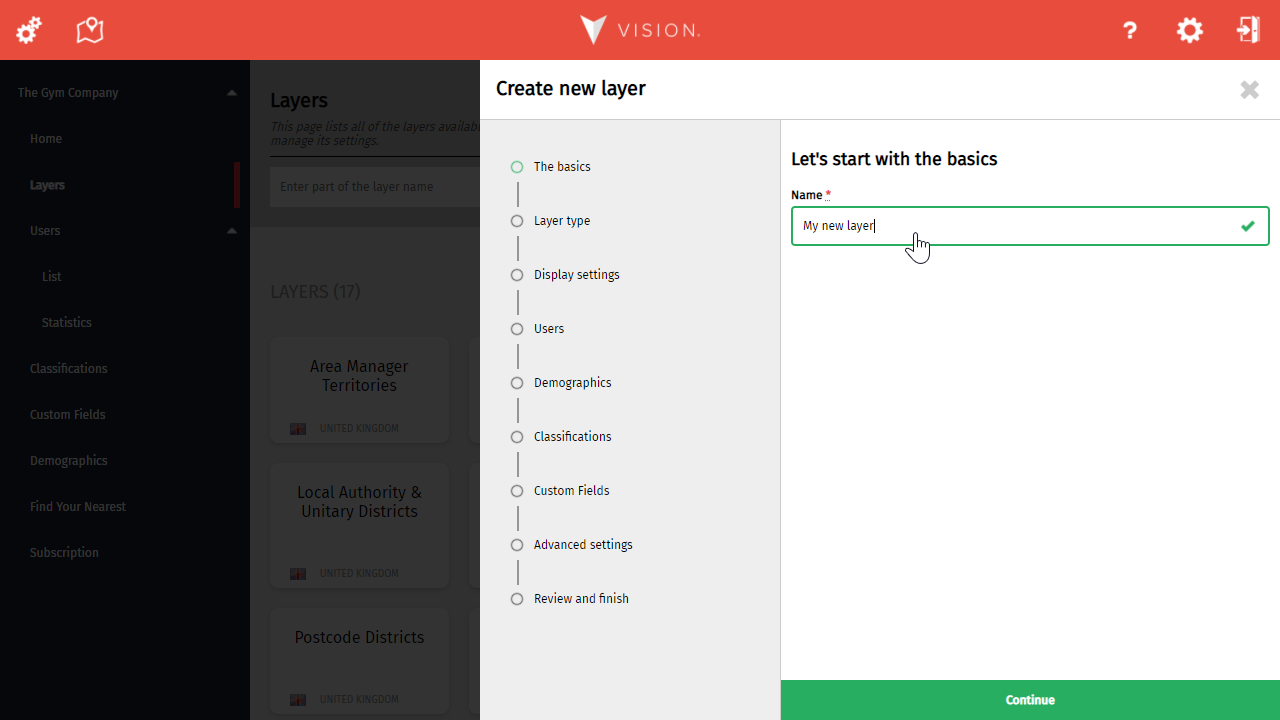
Task: Select the Demographics step circle in wizard
Action: pyautogui.click(x=517, y=383)
